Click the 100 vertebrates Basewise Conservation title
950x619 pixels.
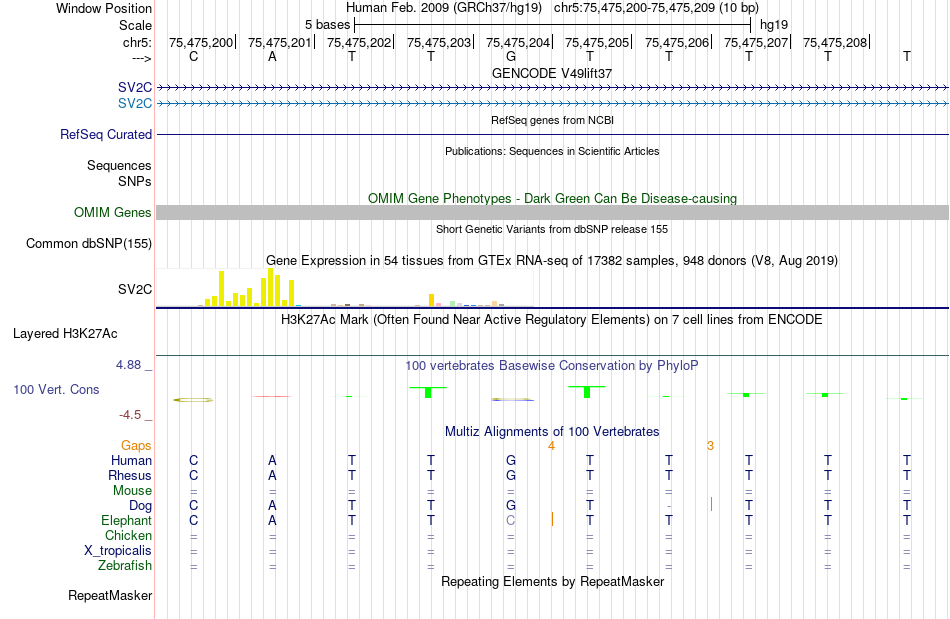[x=552, y=366]
